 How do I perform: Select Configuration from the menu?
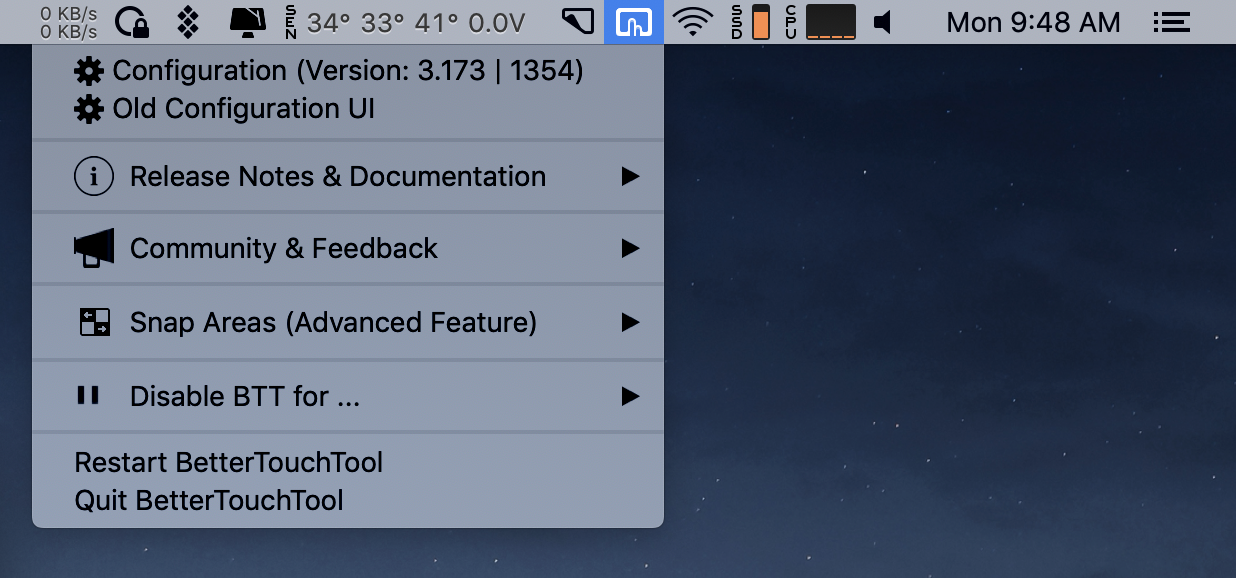tap(348, 70)
